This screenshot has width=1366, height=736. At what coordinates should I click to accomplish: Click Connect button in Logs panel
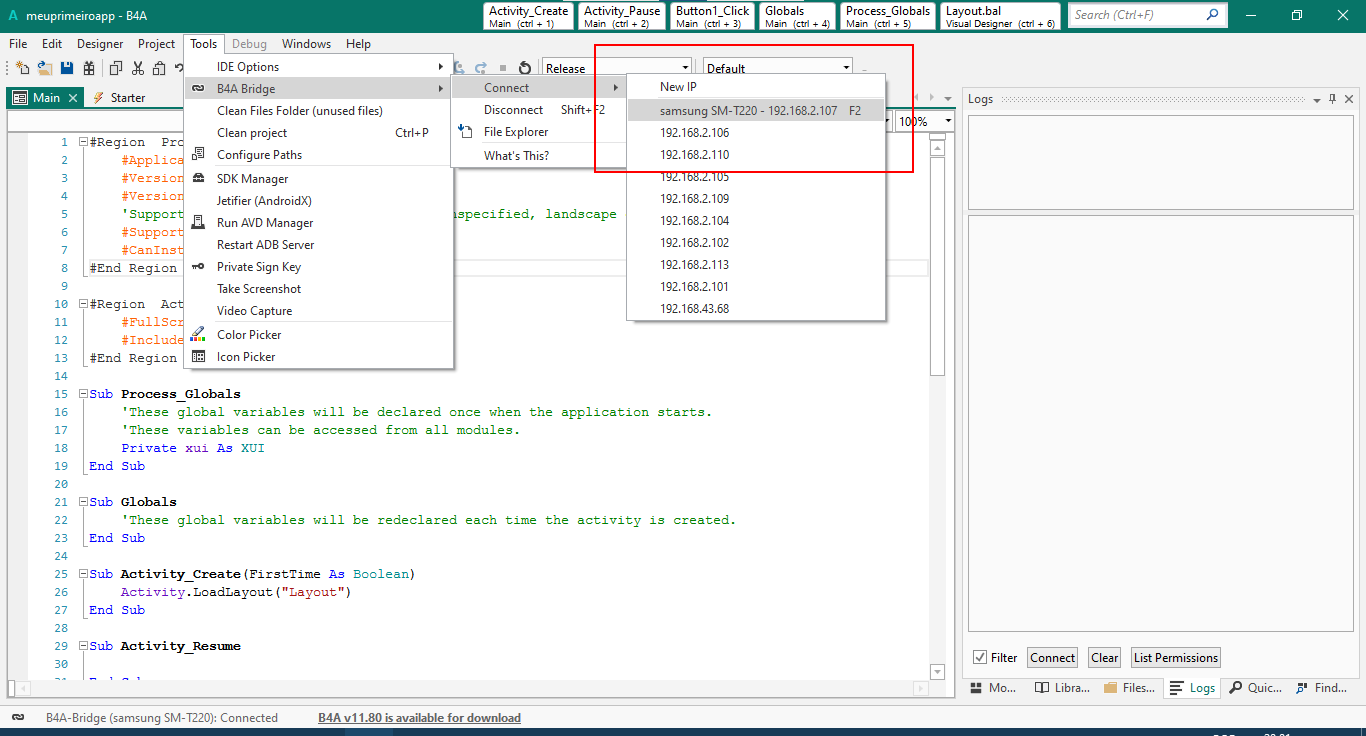(1053, 658)
